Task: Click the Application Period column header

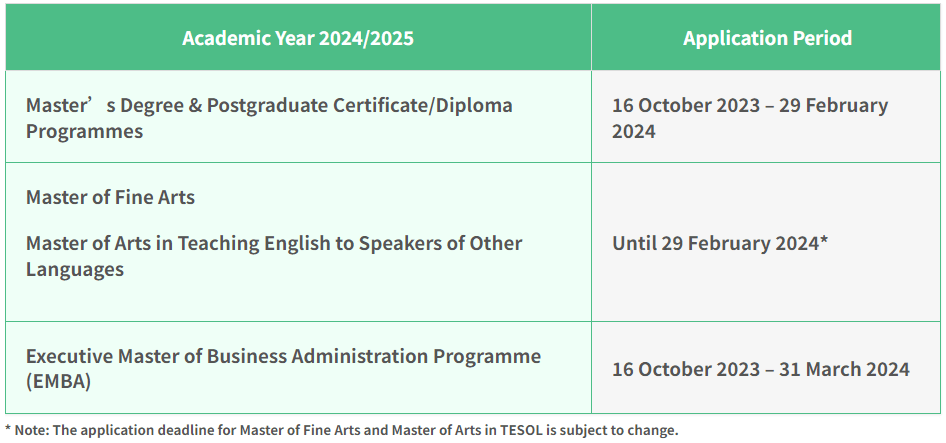Action: click(767, 38)
